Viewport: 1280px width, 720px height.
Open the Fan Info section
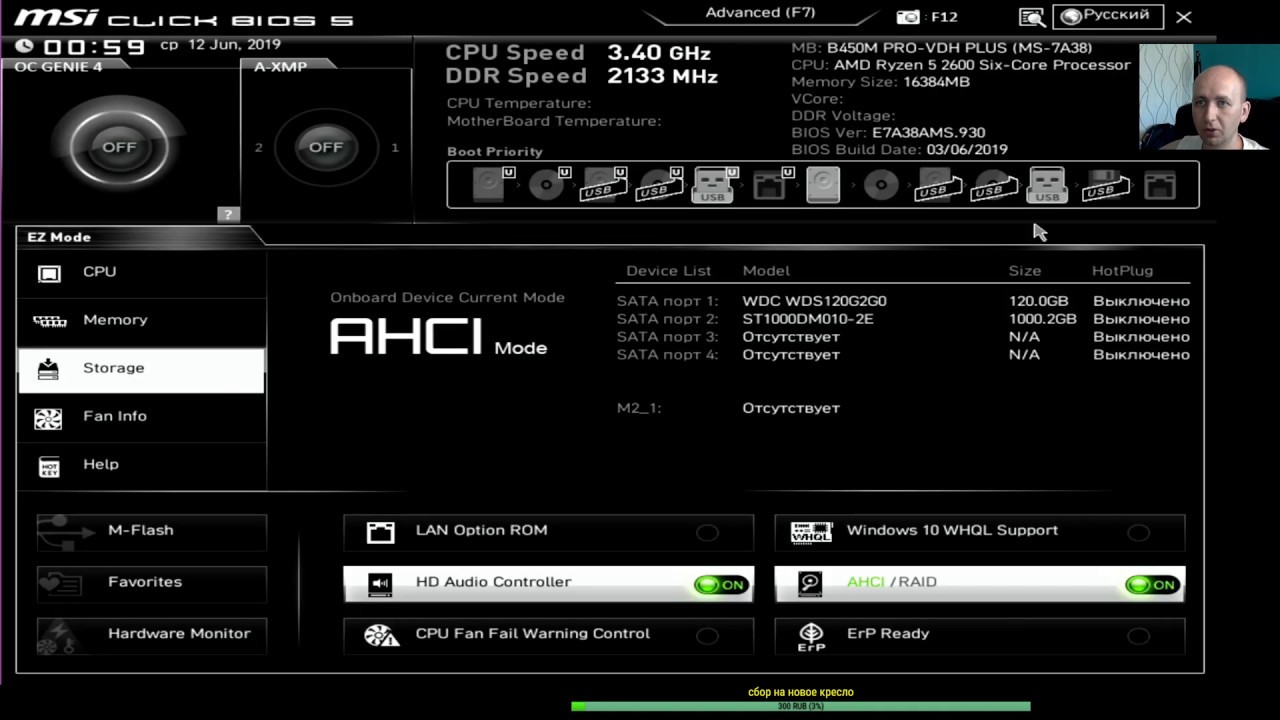click(141, 417)
